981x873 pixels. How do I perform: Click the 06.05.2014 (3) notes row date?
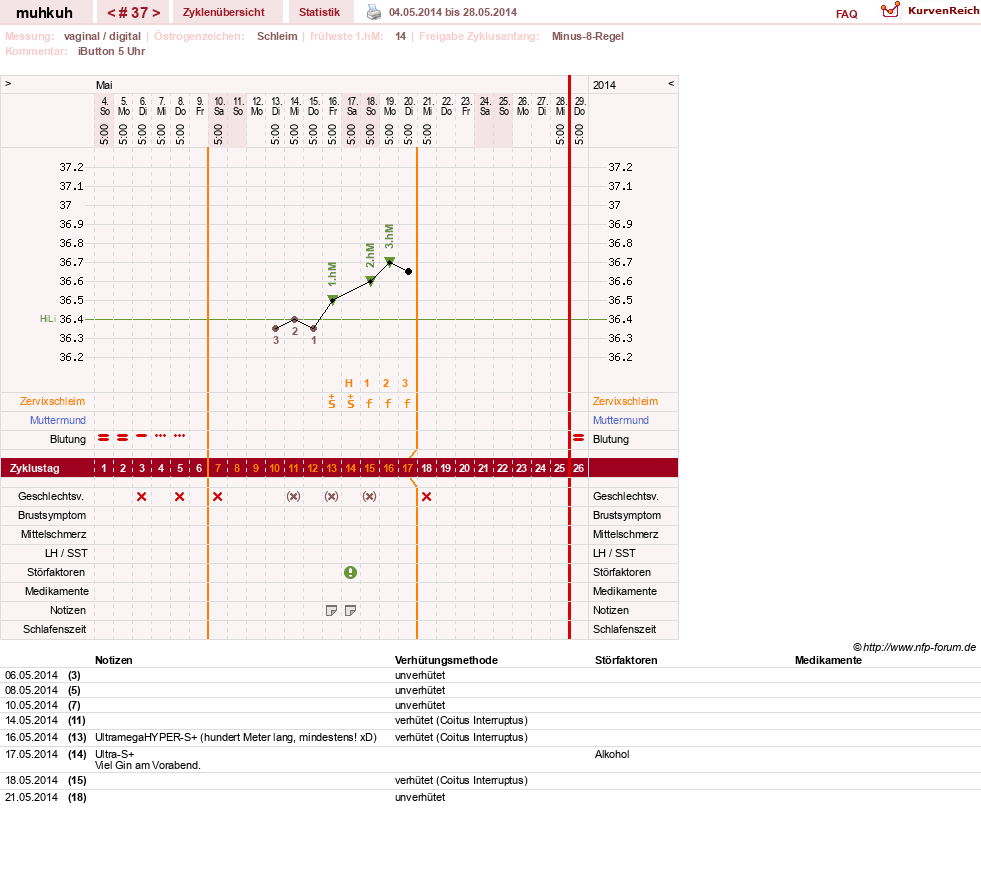coord(31,675)
